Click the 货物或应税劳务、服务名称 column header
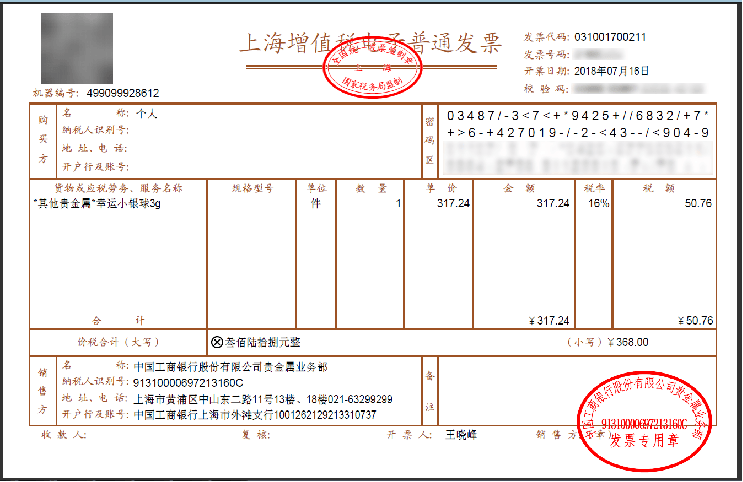Screen dimensions: 743x482 click(x=118, y=188)
